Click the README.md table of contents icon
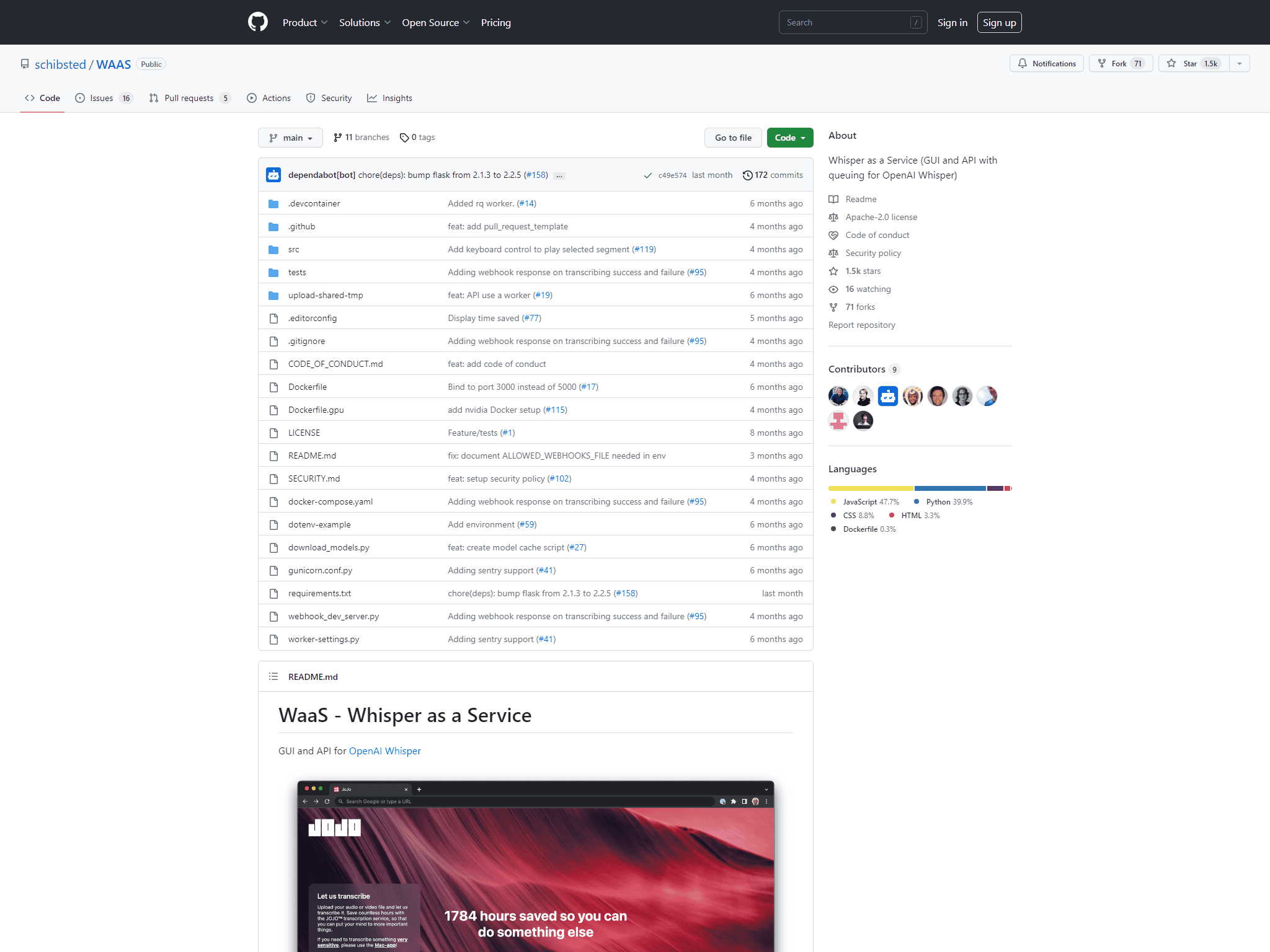Viewport: 1270px width, 952px height. 273,676
